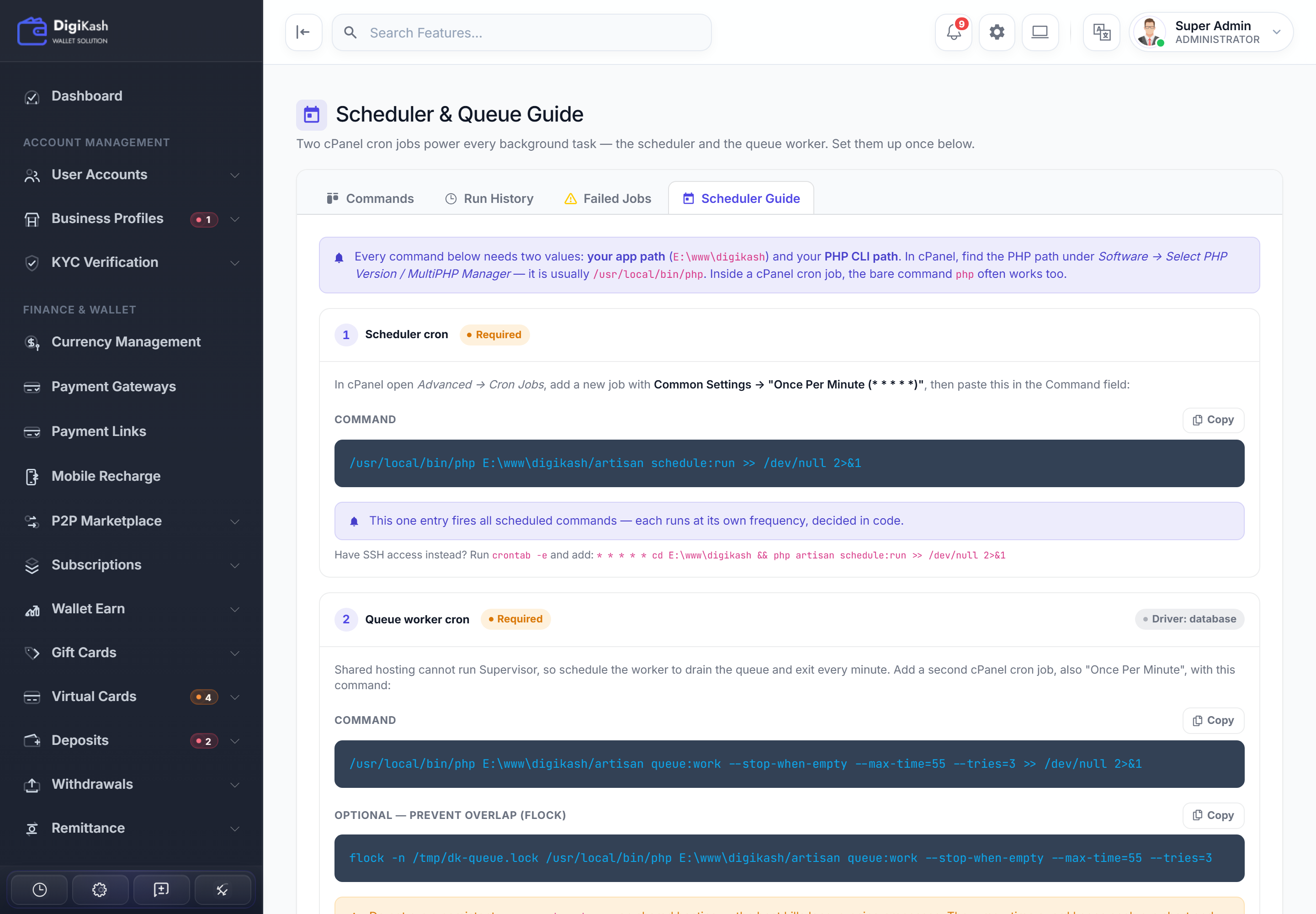Expand Wallet Earn chevron
This screenshot has height=914, width=1316.
coord(235,609)
